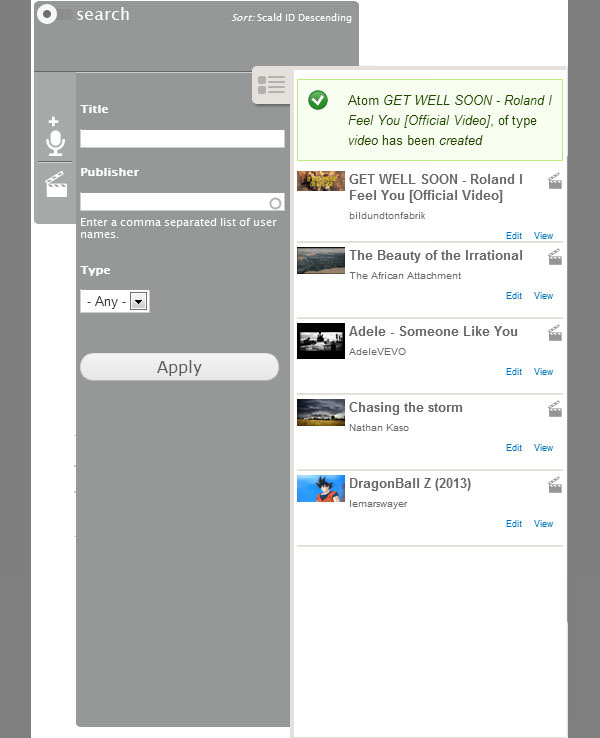The height and width of the screenshot is (738, 600).
Task: Click the video clapperboard sidebar icon
Action: 56,184
